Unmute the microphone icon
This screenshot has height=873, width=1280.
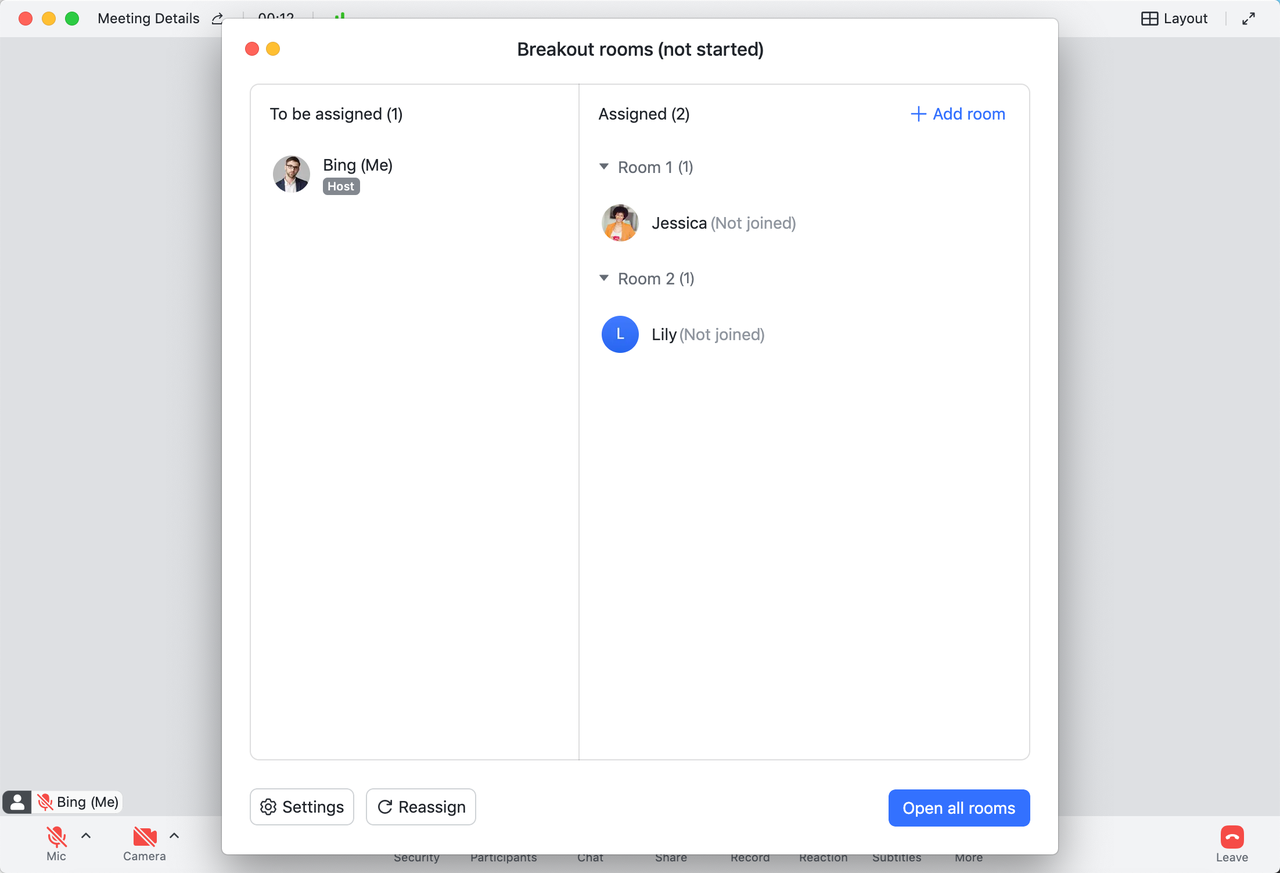(57, 837)
